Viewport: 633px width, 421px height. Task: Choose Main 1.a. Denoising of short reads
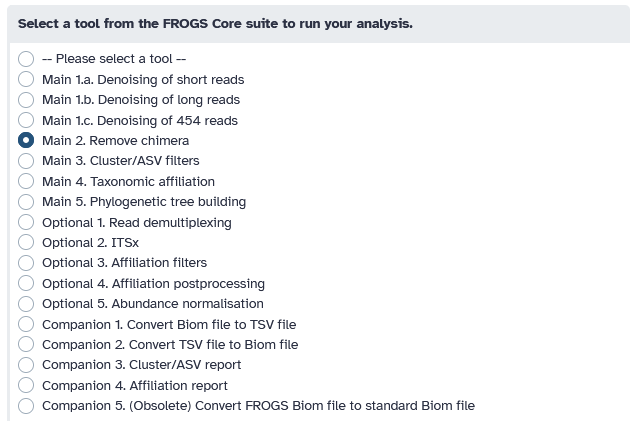click(26, 79)
